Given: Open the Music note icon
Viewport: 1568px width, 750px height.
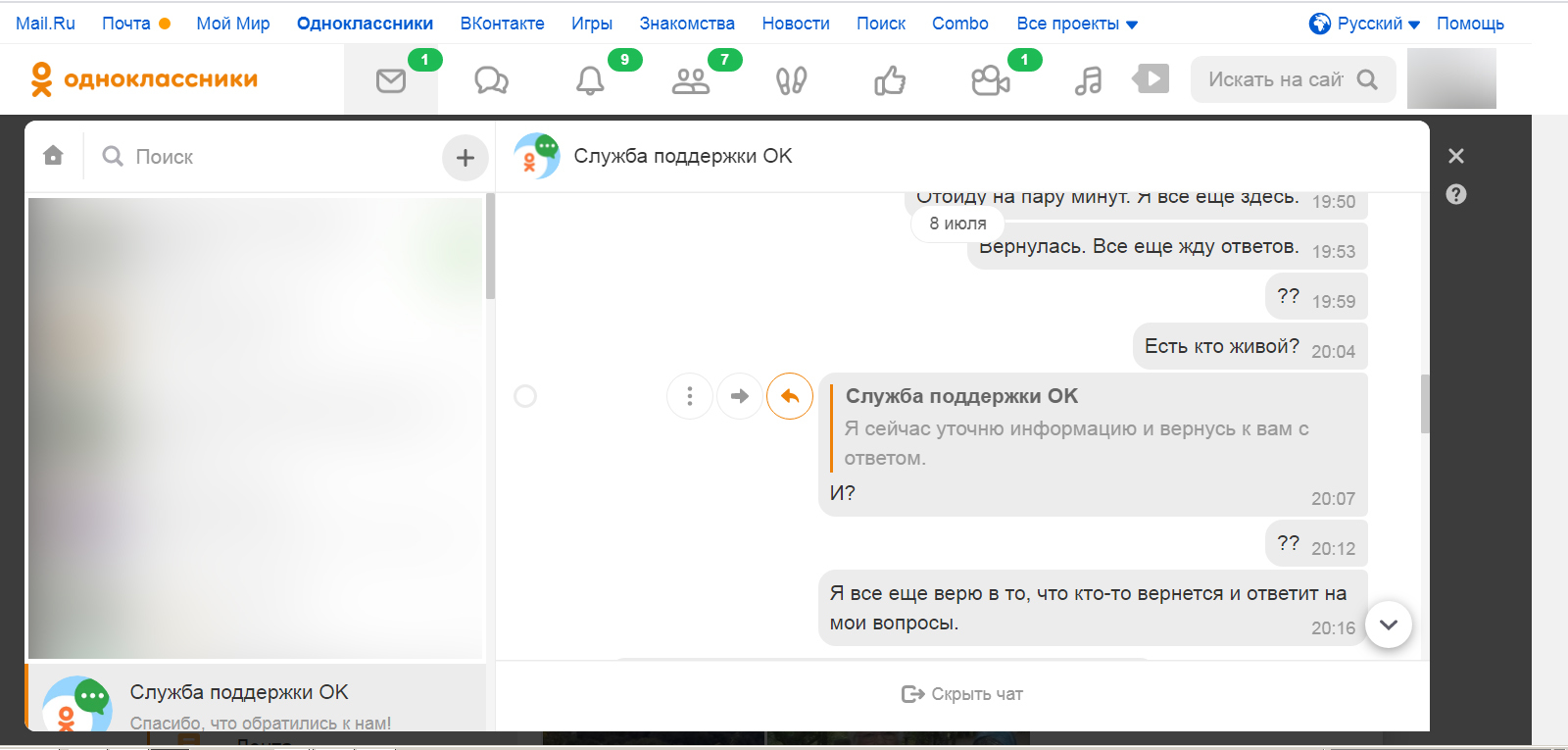Looking at the screenshot, I should point(1088,80).
